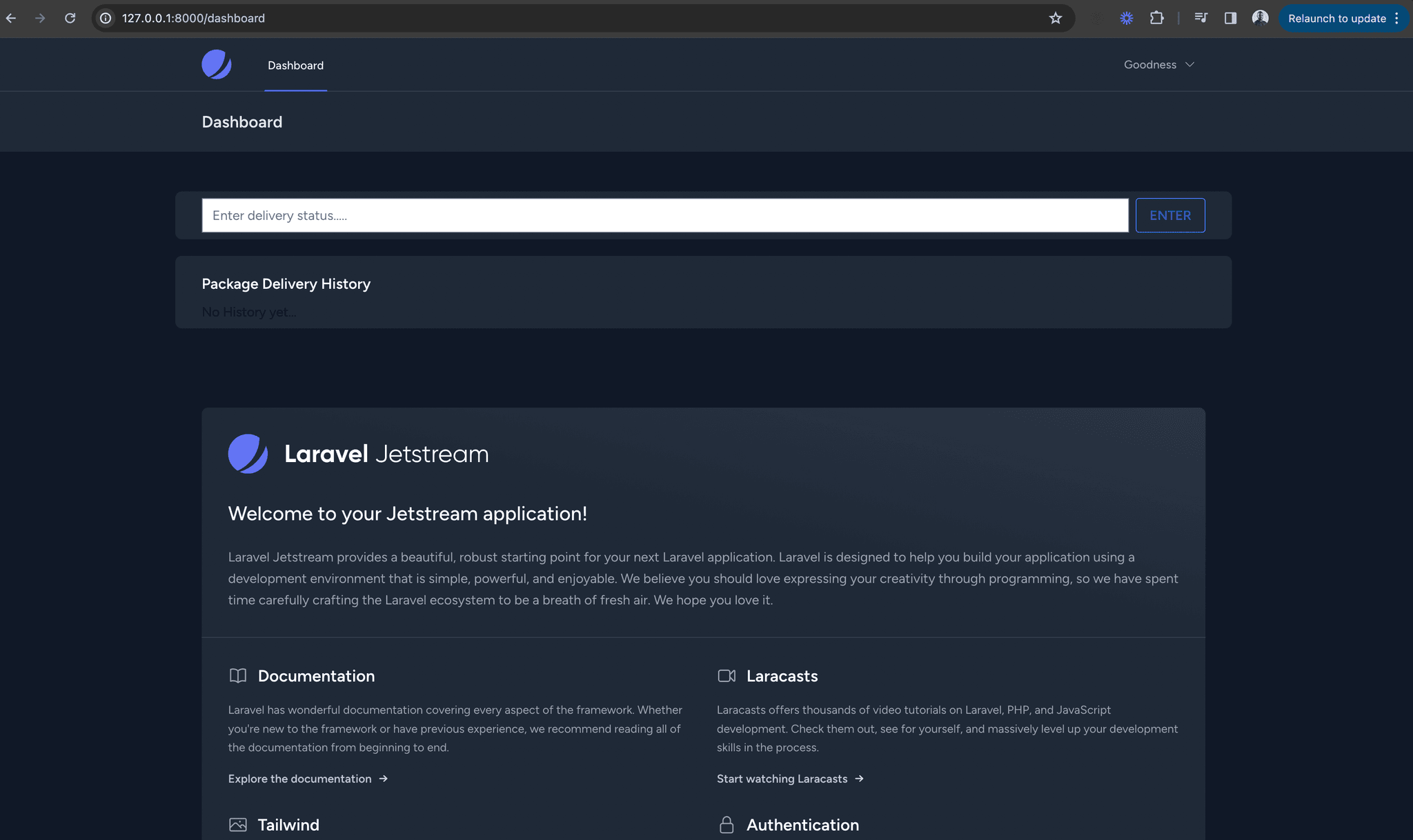Open the Explore the documentation link
Image resolution: width=1413 pixels, height=840 pixels.
[x=300, y=778]
